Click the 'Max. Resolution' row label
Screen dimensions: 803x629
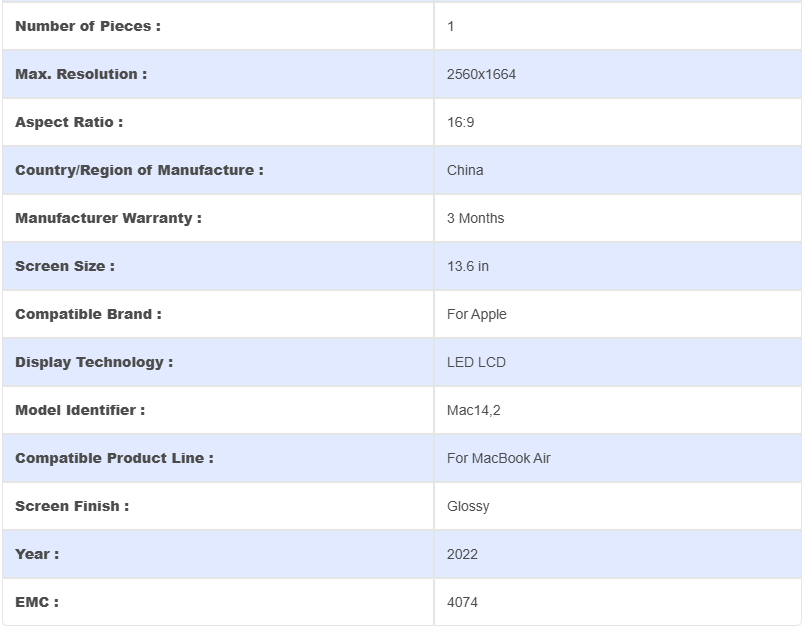(81, 74)
